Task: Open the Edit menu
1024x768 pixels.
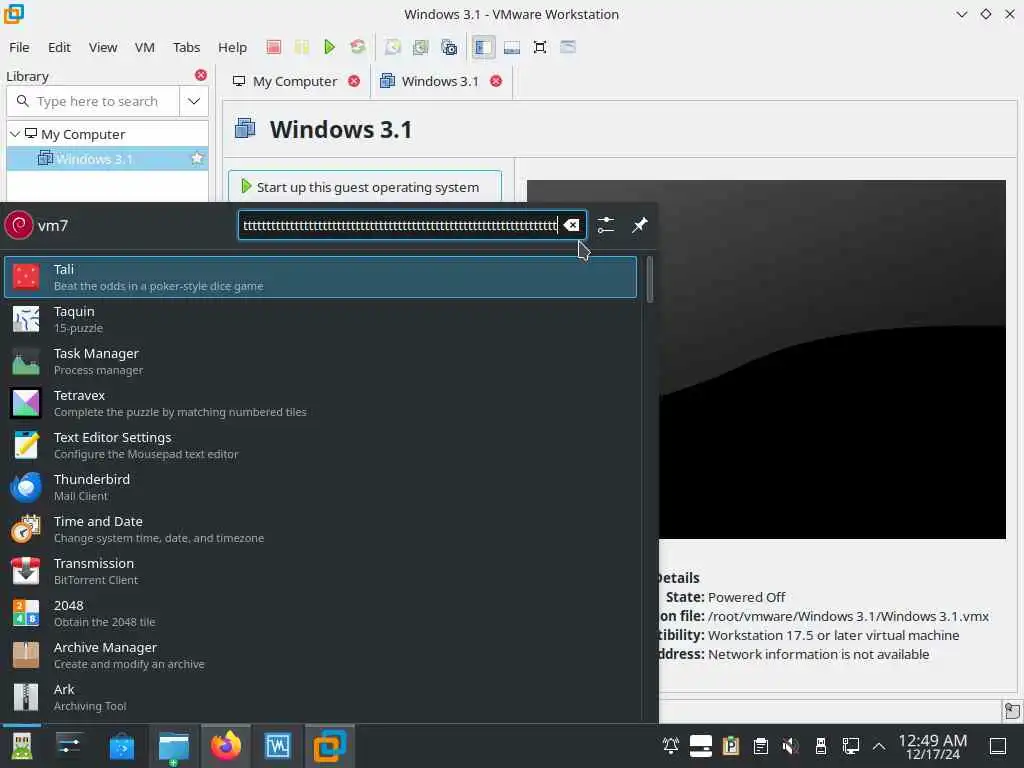Action: pos(59,47)
